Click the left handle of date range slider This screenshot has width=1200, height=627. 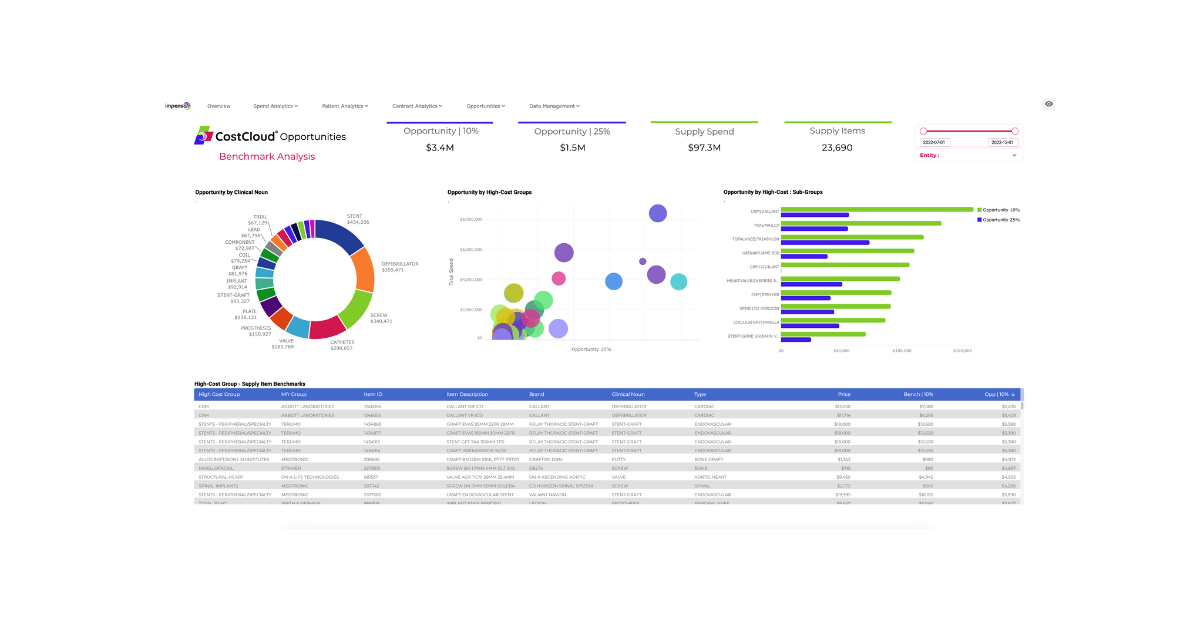(x=924, y=131)
